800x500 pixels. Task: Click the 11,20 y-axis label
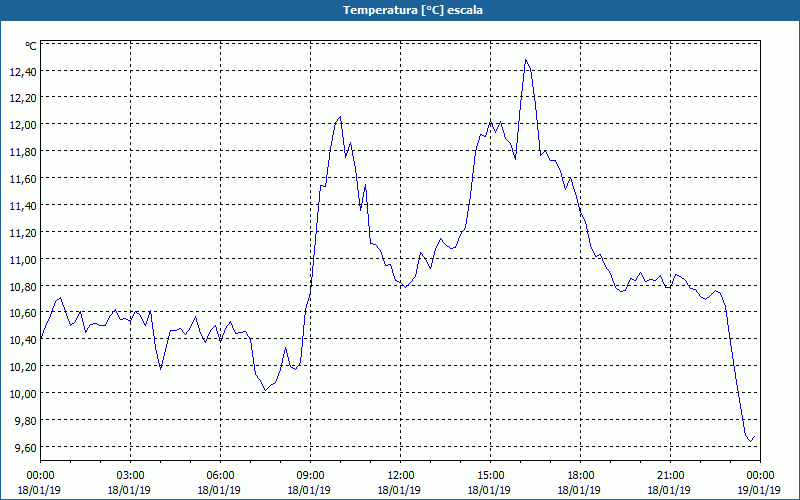click(23, 233)
